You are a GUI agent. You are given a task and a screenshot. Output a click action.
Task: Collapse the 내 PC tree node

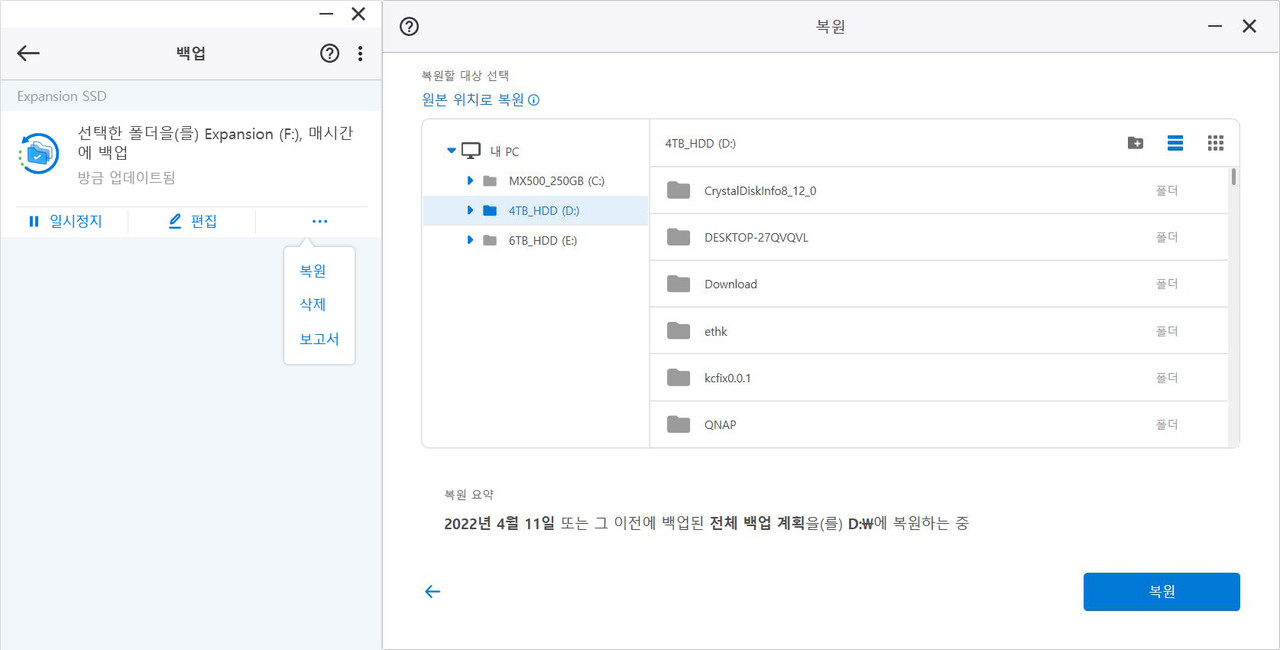point(452,151)
